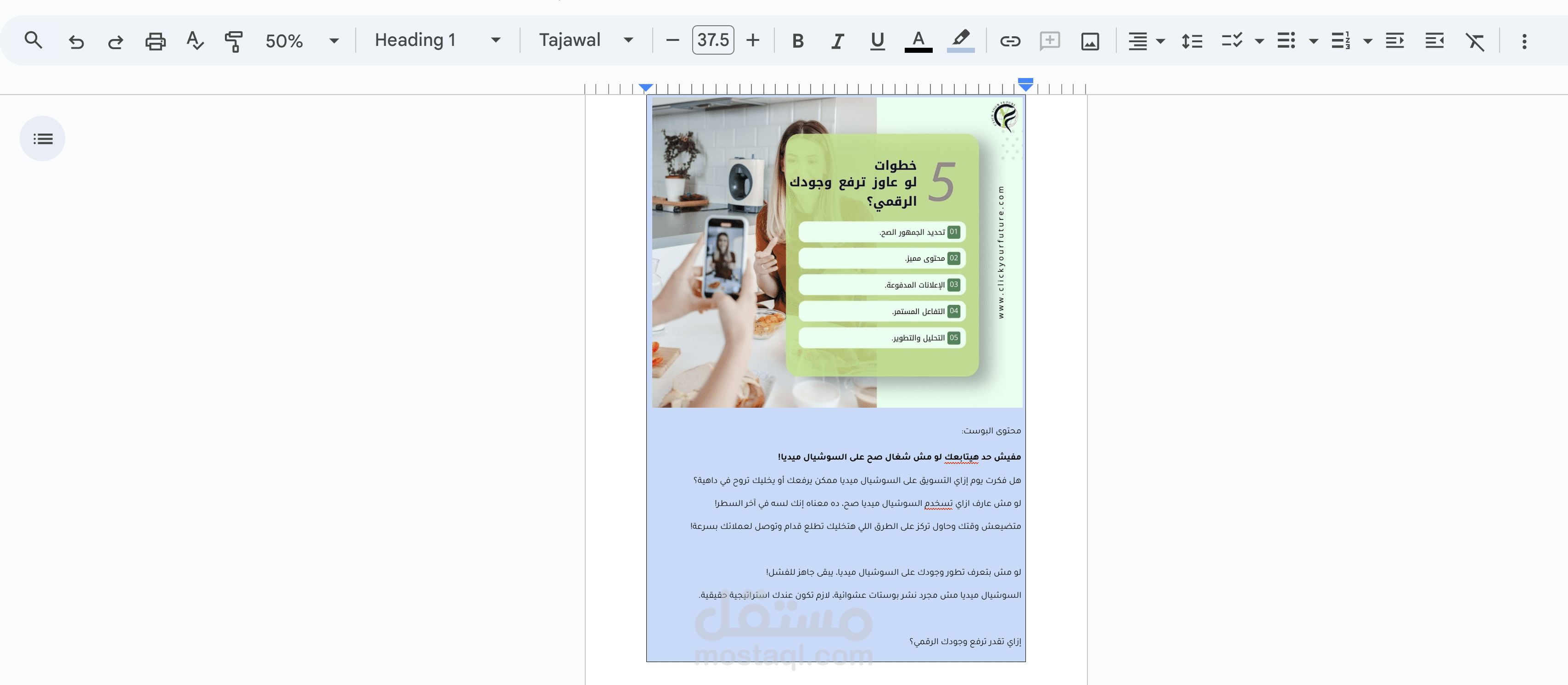Expand the checklist menu arrow

(x=1260, y=41)
